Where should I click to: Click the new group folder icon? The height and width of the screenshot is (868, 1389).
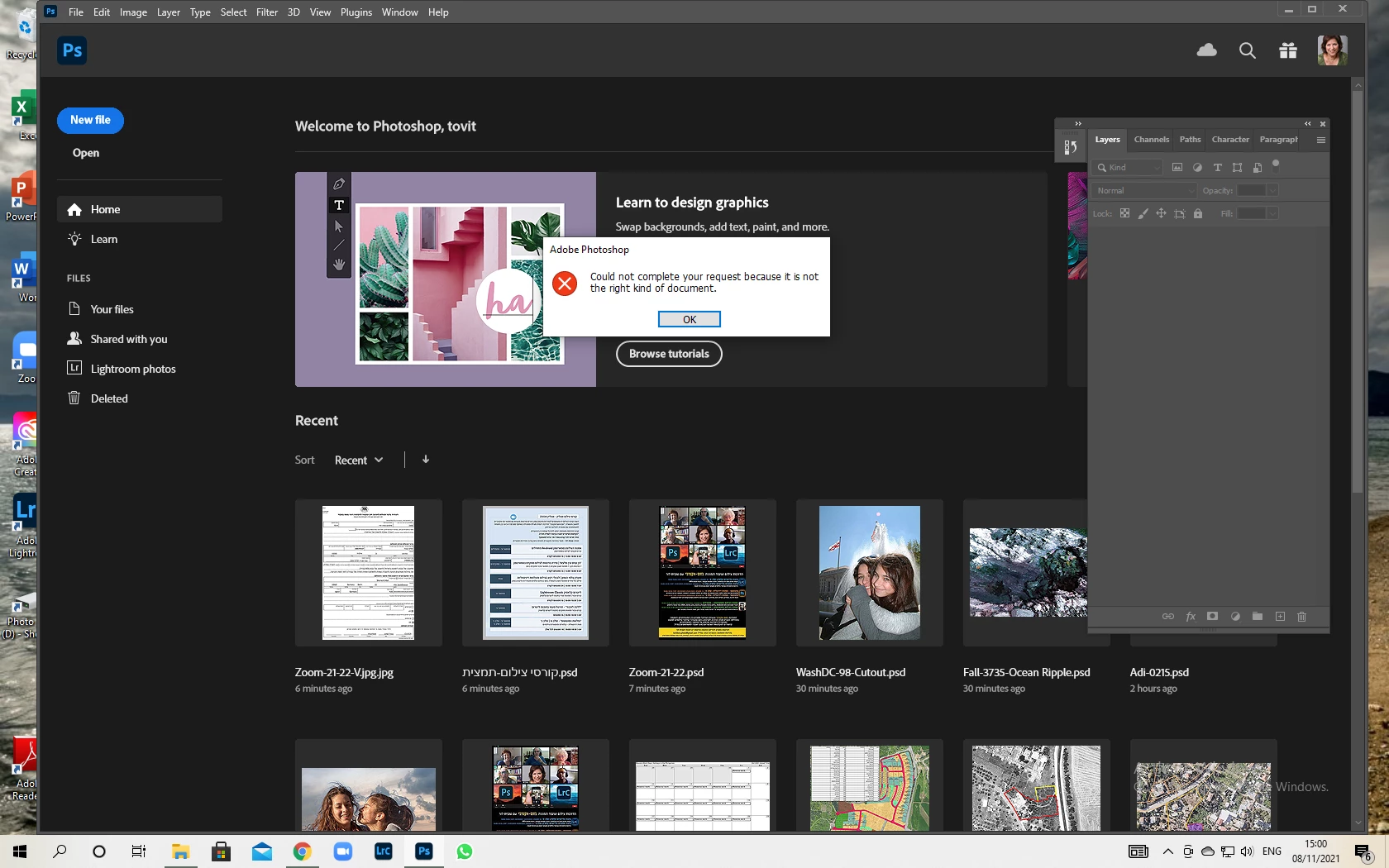click(1258, 617)
